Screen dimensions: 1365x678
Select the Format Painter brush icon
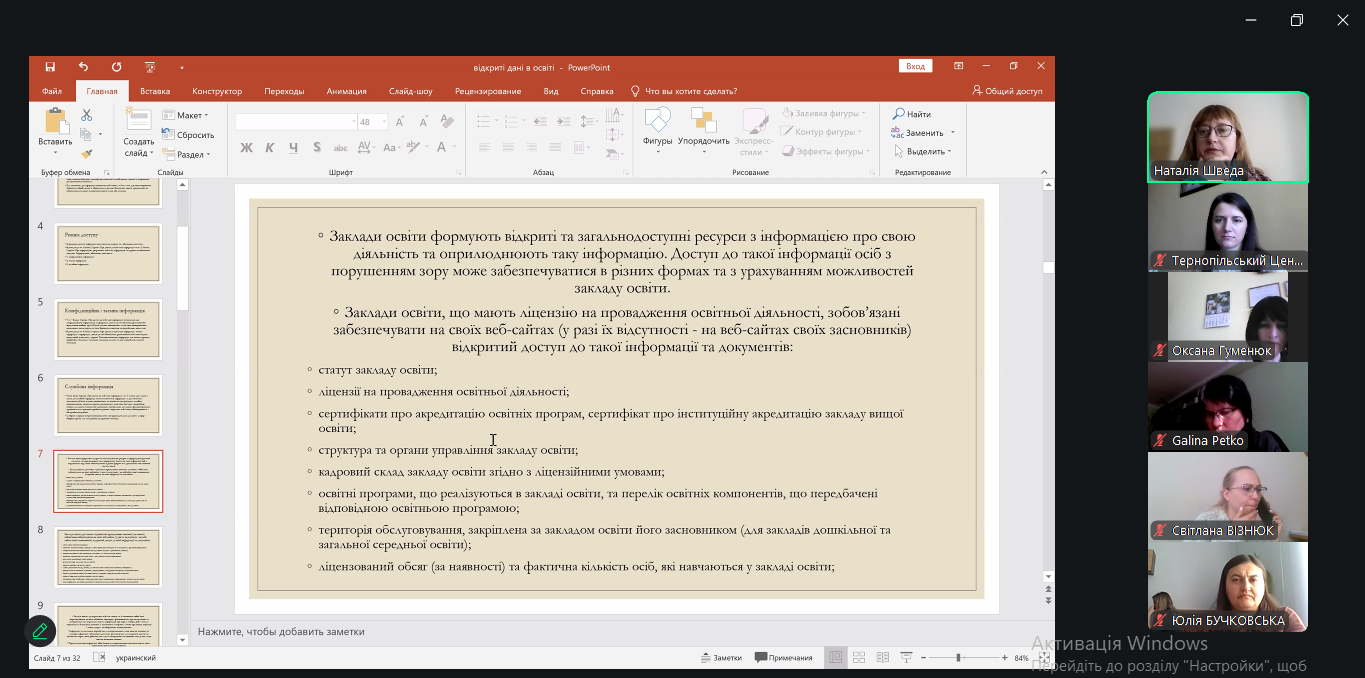pyautogui.click(x=87, y=154)
